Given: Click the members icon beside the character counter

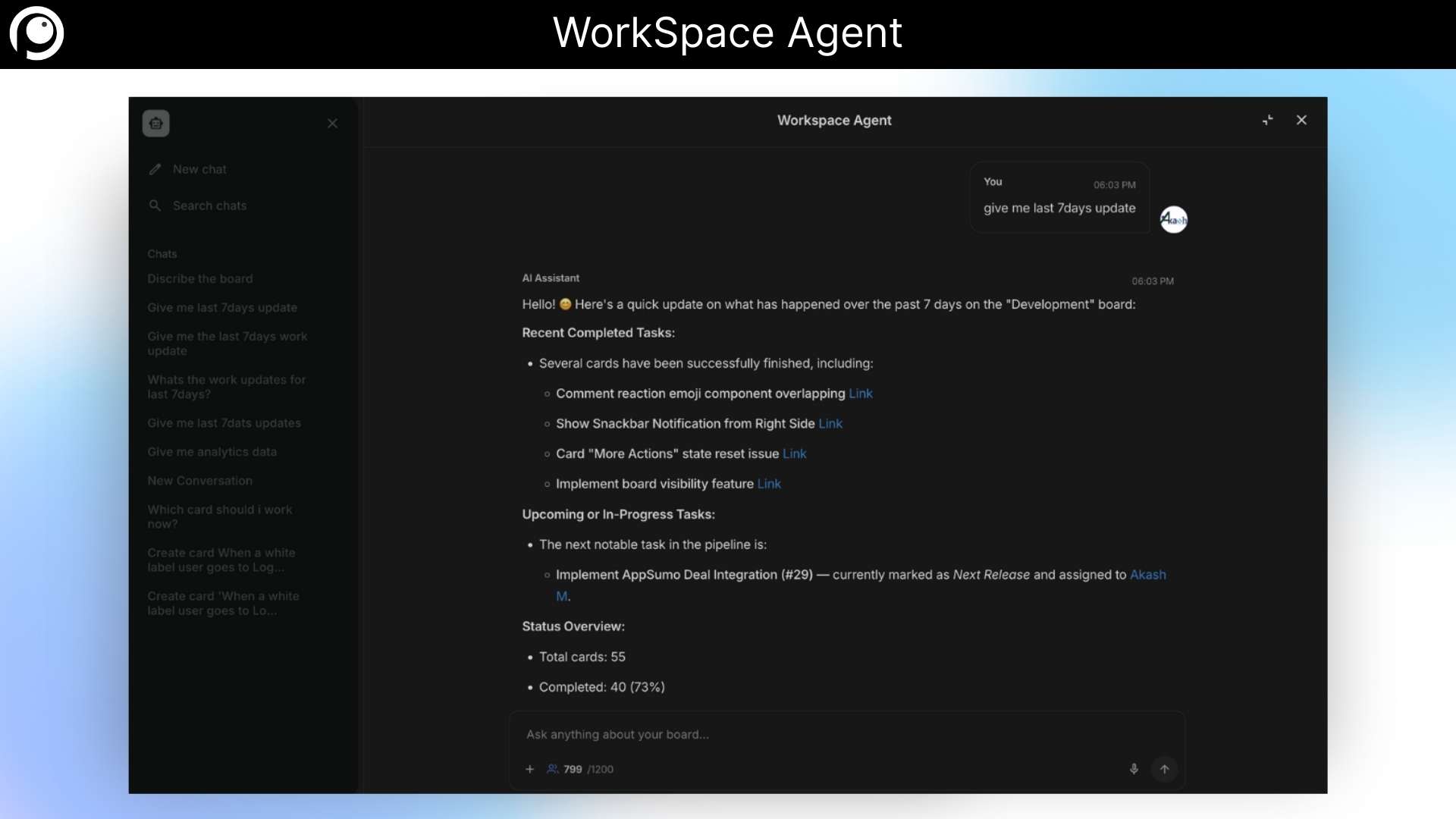Looking at the screenshot, I should pyautogui.click(x=553, y=769).
